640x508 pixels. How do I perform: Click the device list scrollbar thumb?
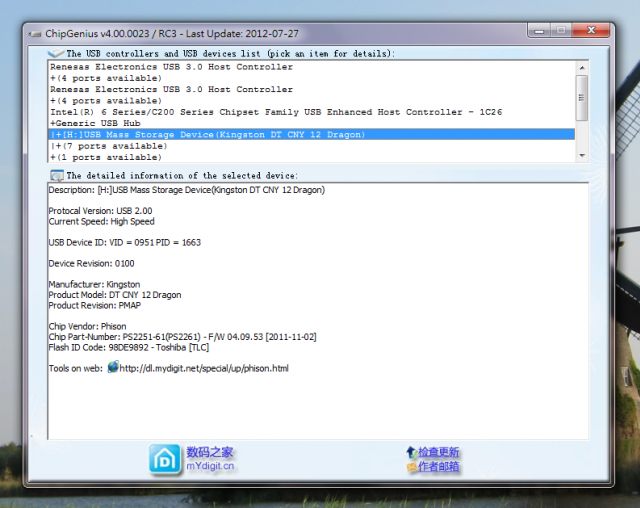point(582,98)
